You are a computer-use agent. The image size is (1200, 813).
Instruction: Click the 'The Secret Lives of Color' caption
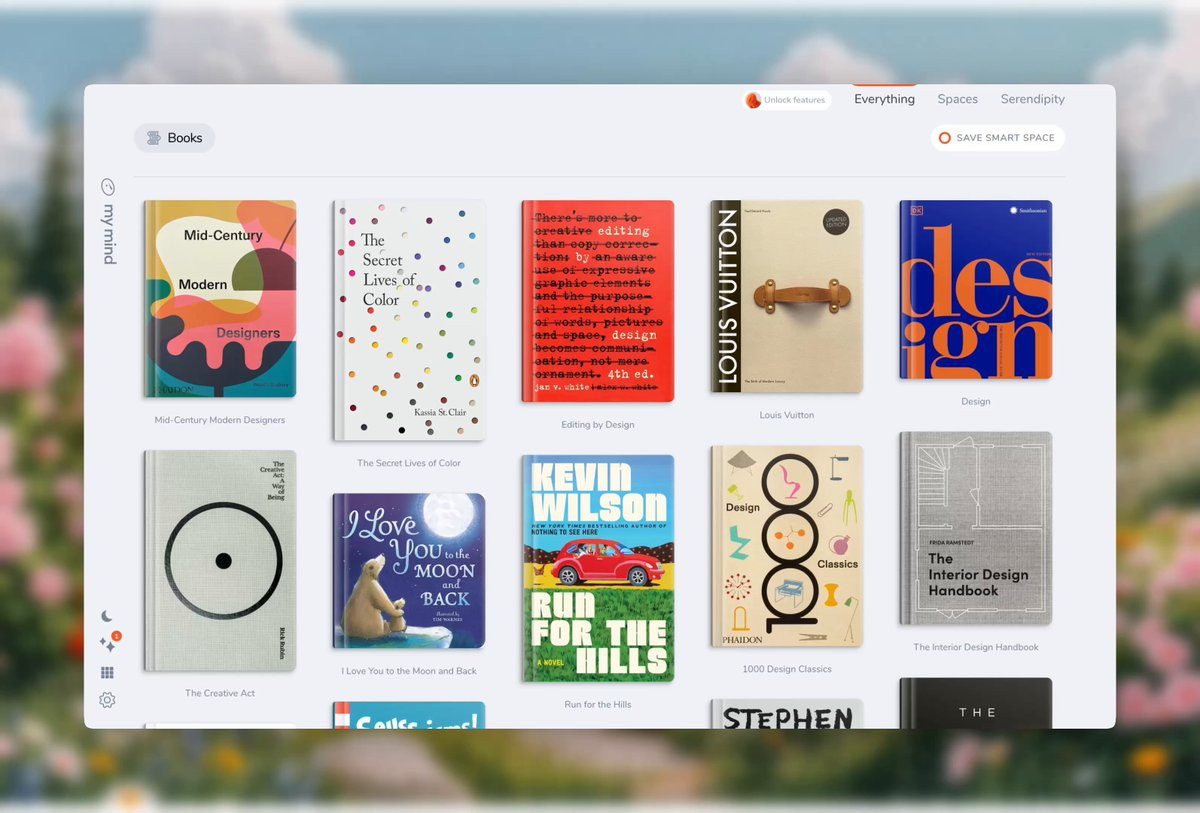click(x=409, y=463)
